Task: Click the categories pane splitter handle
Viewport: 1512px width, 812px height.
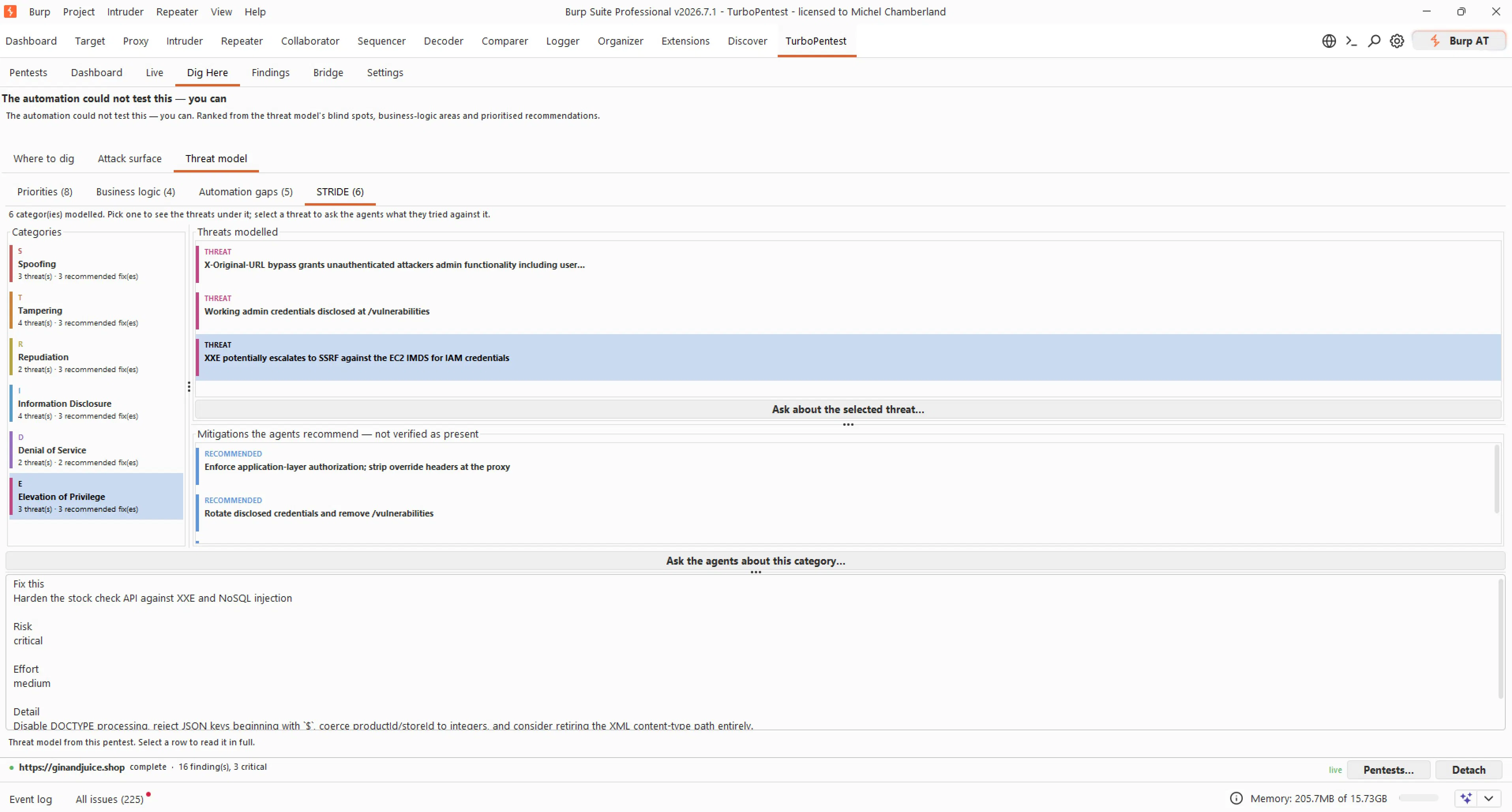Action: 189,387
